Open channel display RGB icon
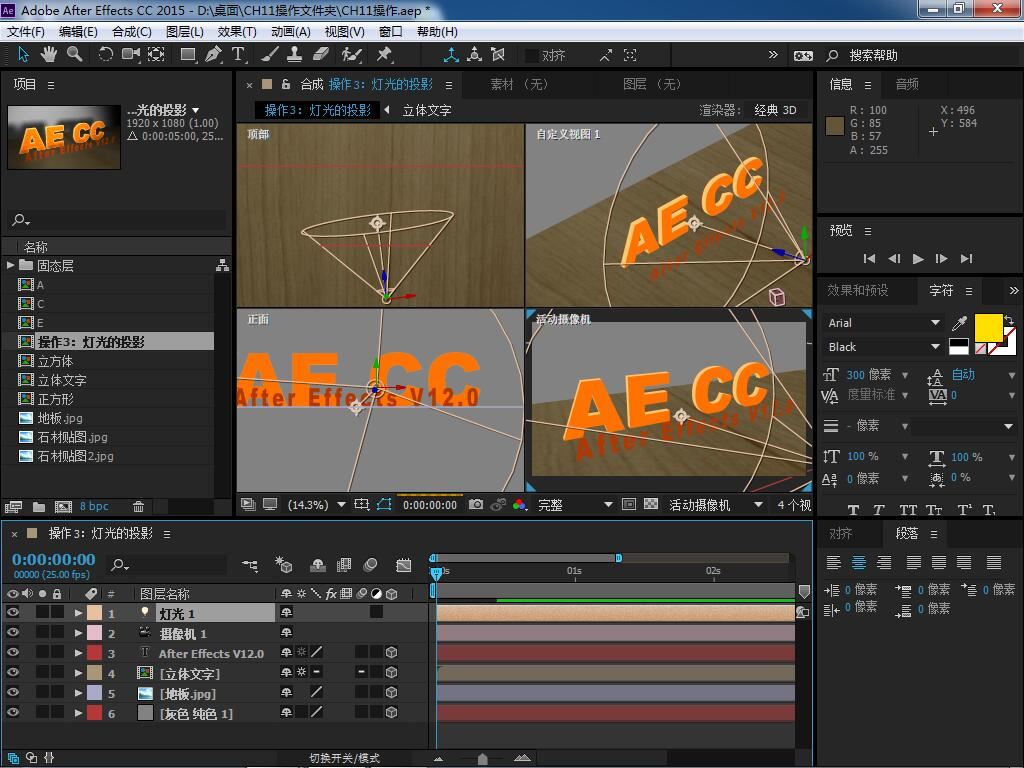 pyautogui.click(x=519, y=504)
